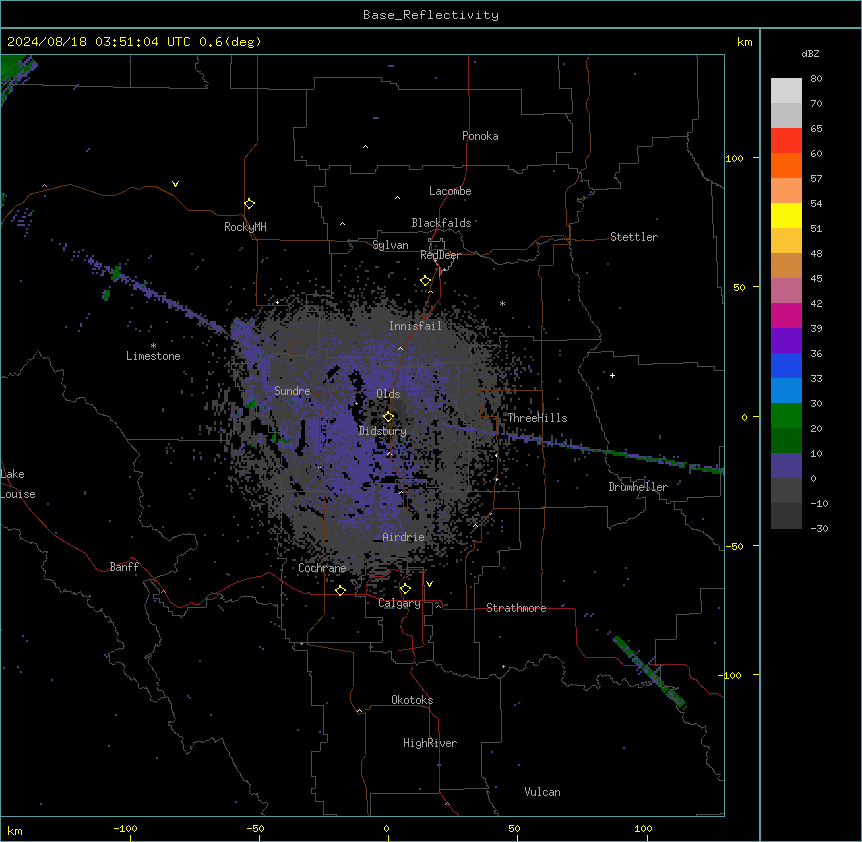Click the Okotoks city label
This screenshot has width=862, height=842.
tap(412, 700)
